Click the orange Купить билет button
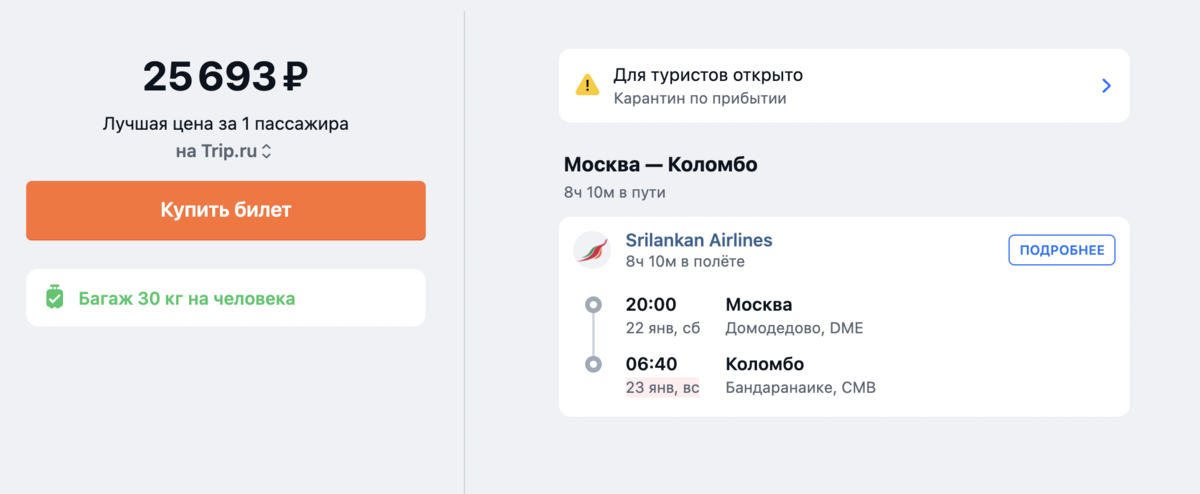The height and width of the screenshot is (494, 1200). click(x=226, y=210)
